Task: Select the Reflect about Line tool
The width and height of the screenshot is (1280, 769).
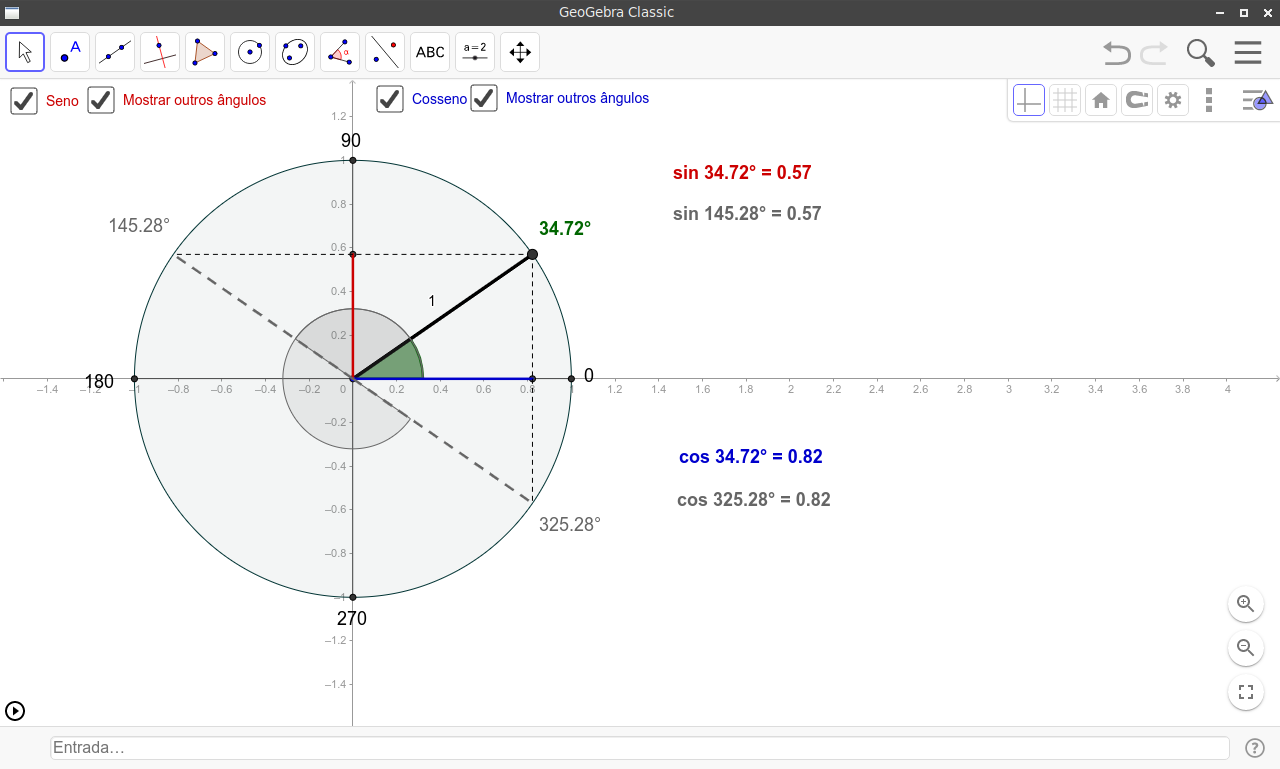Action: click(x=385, y=52)
